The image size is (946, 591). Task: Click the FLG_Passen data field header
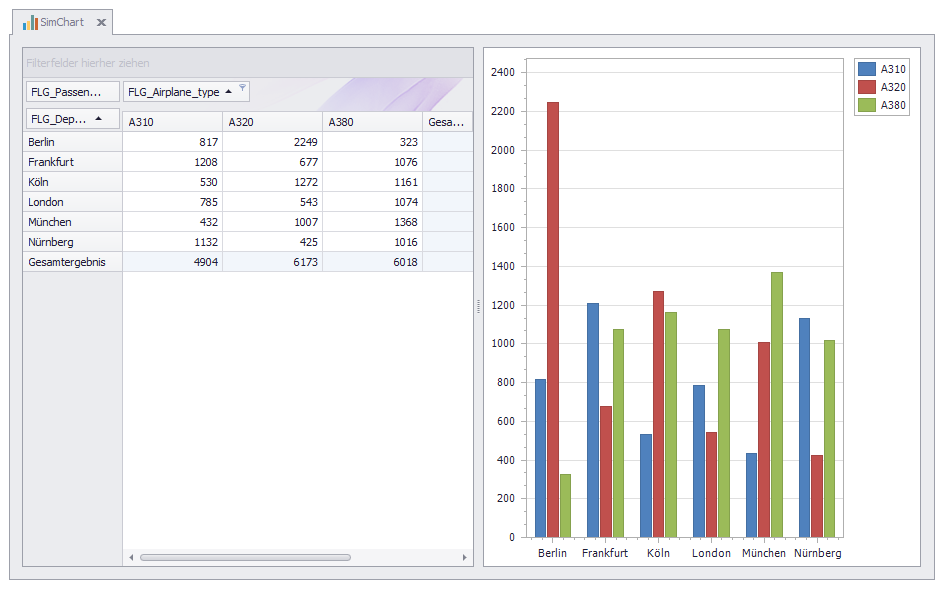point(72,92)
